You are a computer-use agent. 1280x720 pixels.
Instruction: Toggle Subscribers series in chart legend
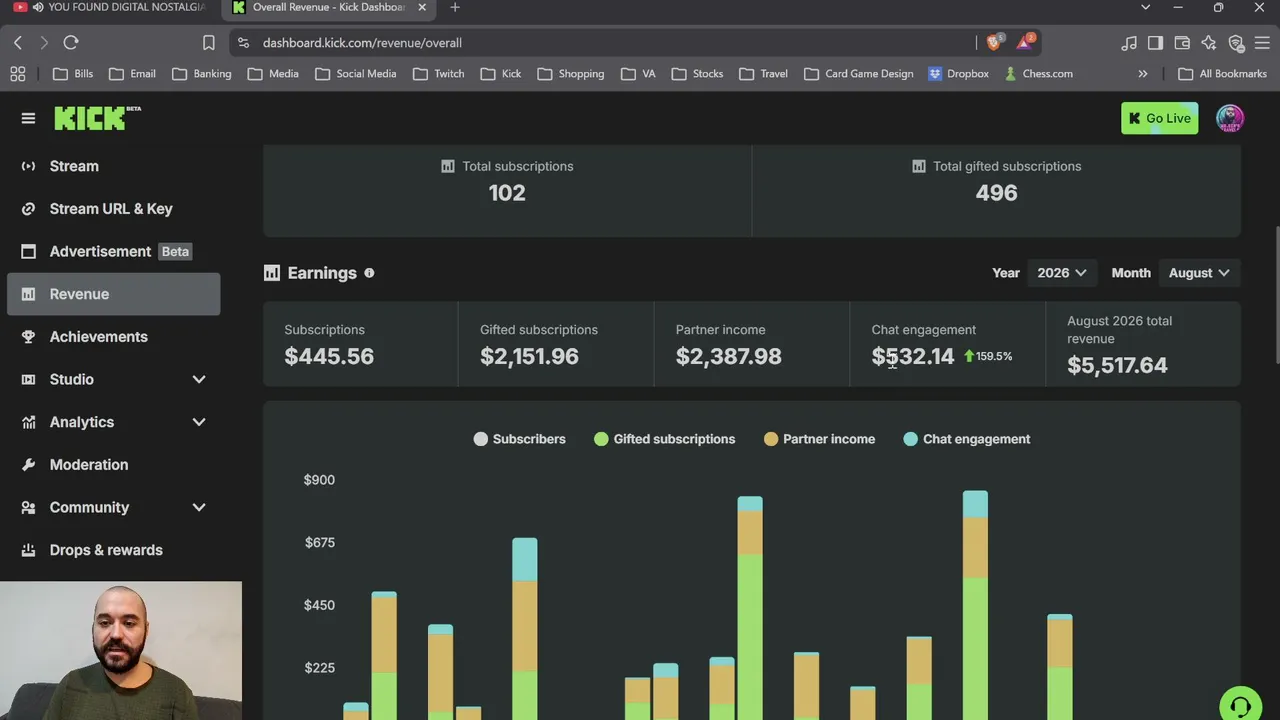pyautogui.click(x=519, y=439)
